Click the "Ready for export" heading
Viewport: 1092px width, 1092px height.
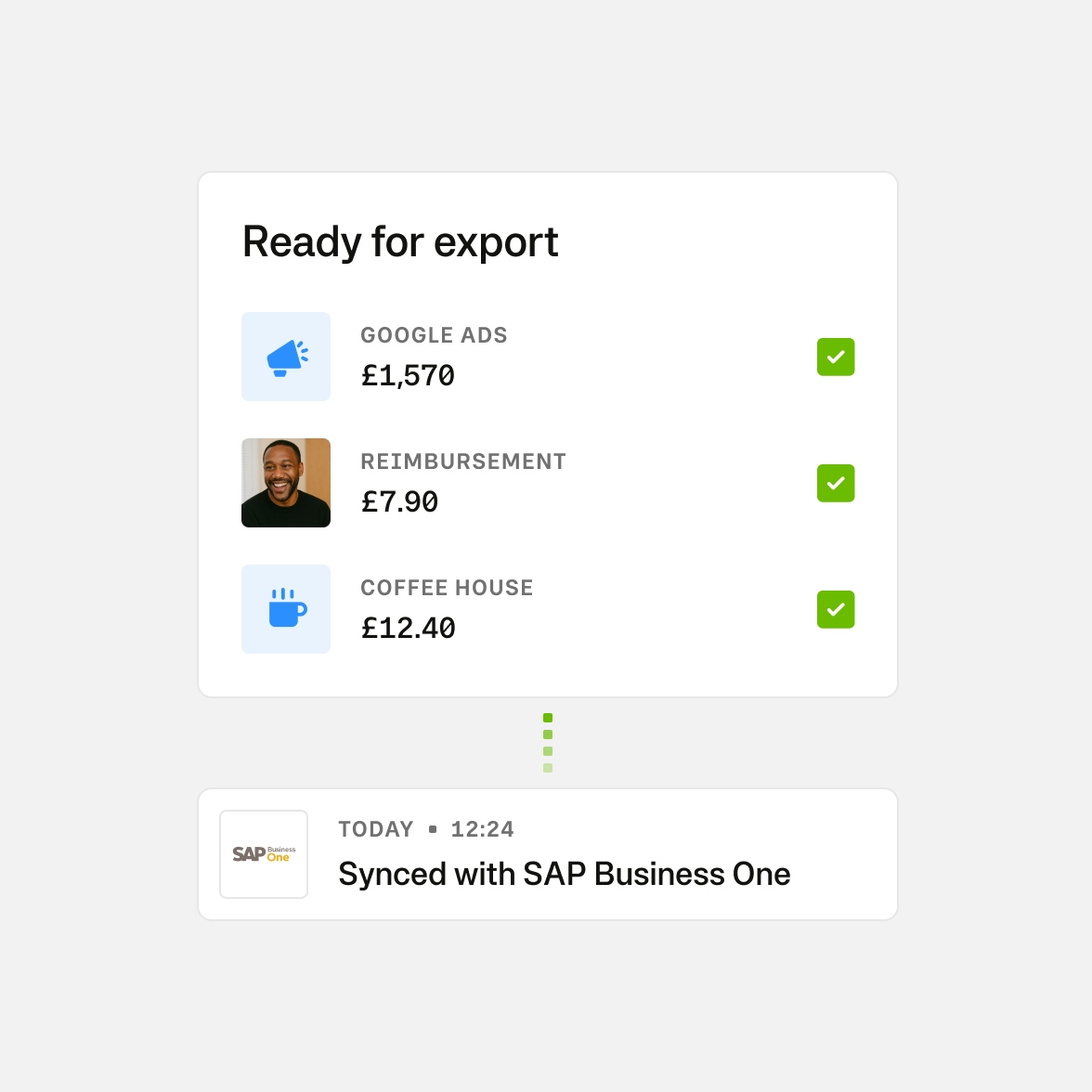[x=400, y=242]
